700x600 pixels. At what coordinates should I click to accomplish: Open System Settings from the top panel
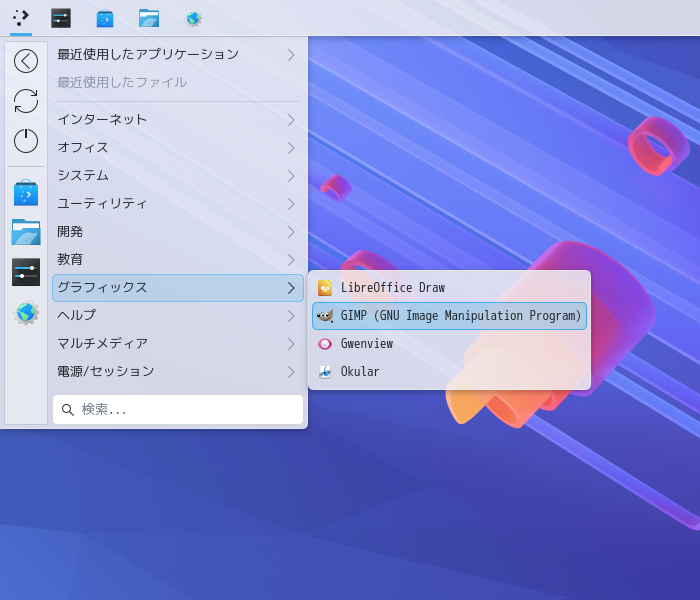tap(61, 18)
